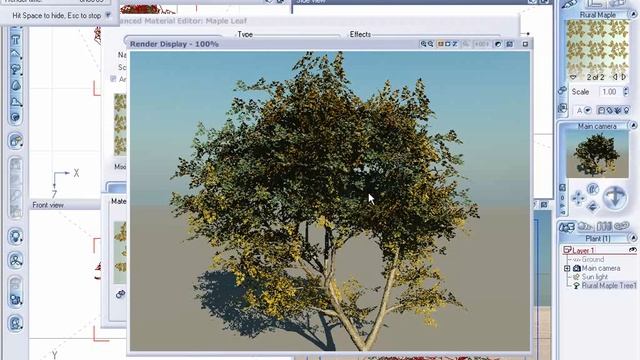The height and width of the screenshot is (360, 640).
Task: Open the Library tab in World Browser
Action: (604, 227)
